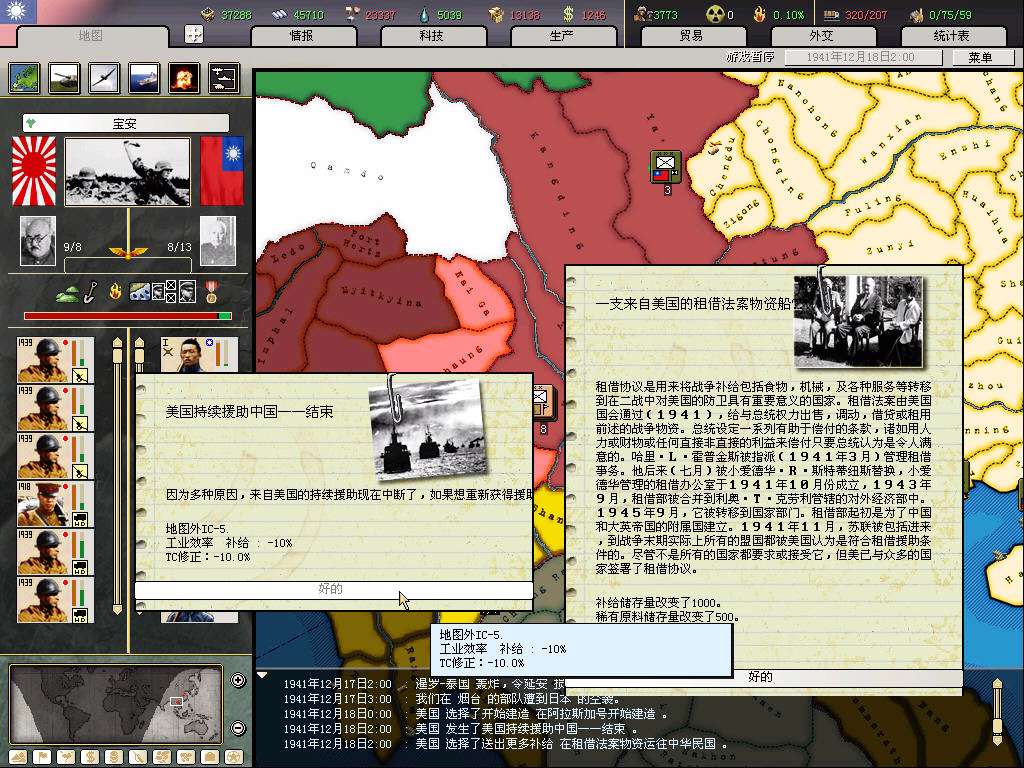This screenshot has height=768, width=1024.
Task: Open the 统计表 tab
Action: tap(952, 36)
